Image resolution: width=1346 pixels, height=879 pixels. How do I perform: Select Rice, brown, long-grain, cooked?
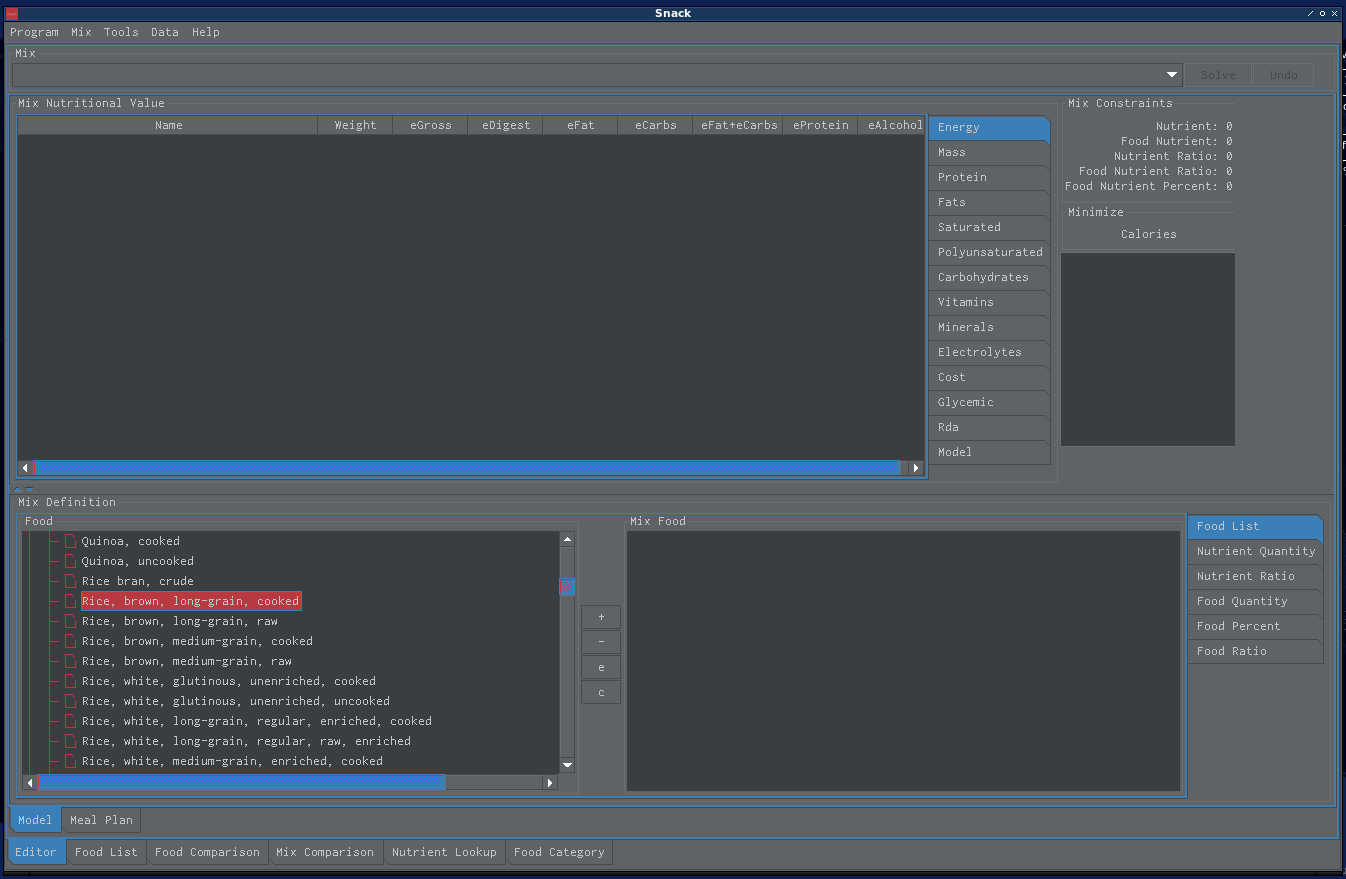191,601
